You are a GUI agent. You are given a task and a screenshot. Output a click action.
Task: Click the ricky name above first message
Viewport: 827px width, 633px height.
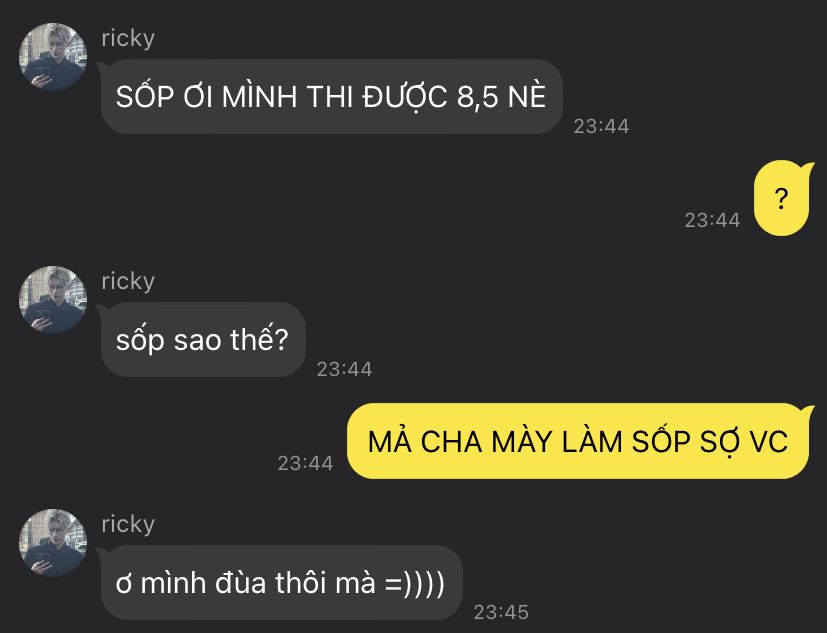[128, 39]
